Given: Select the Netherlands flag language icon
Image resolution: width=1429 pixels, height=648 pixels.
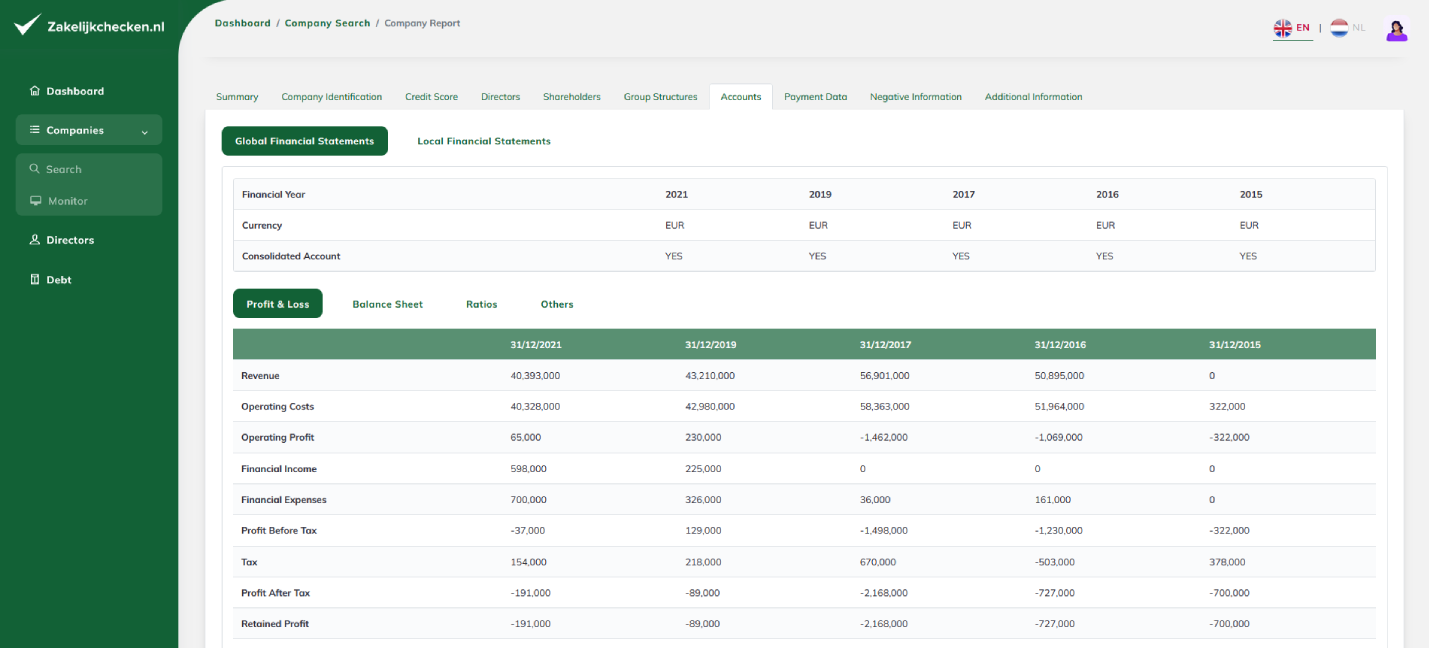Looking at the screenshot, I should (x=1339, y=28).
